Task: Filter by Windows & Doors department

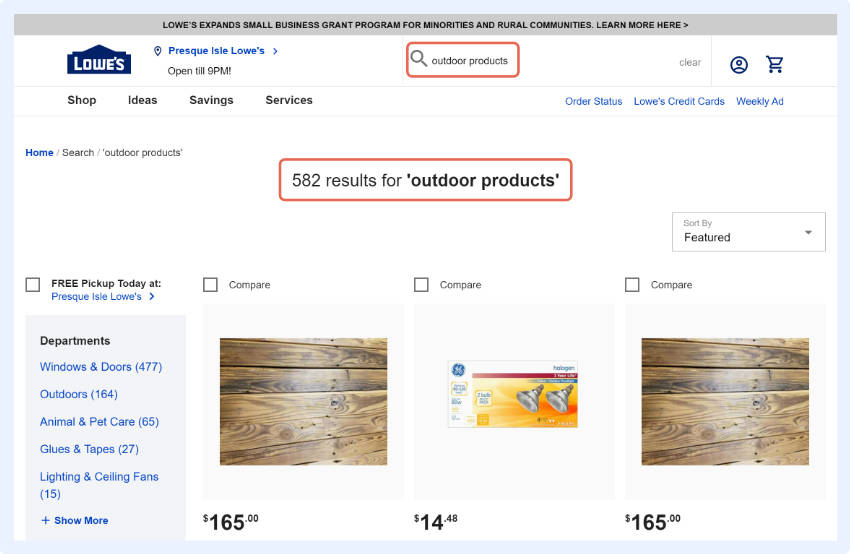Action: [x=100, y=367]
